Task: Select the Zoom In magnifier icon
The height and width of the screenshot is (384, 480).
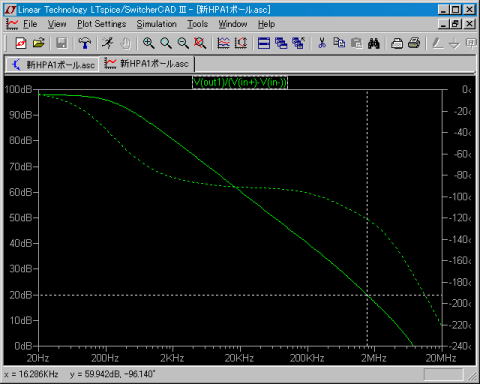Action: point(148,43)
